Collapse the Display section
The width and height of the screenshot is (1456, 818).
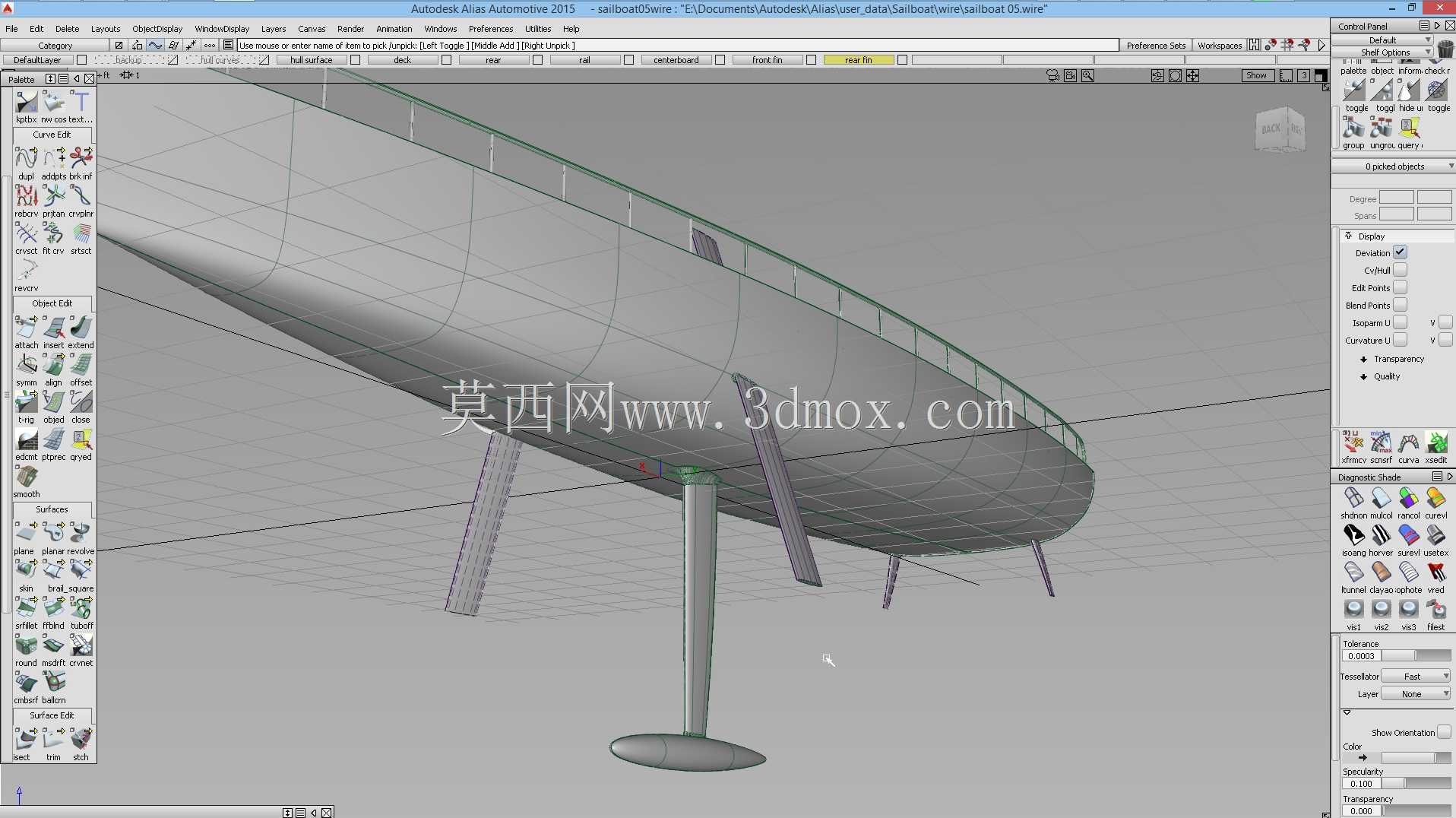point(1349,236)
